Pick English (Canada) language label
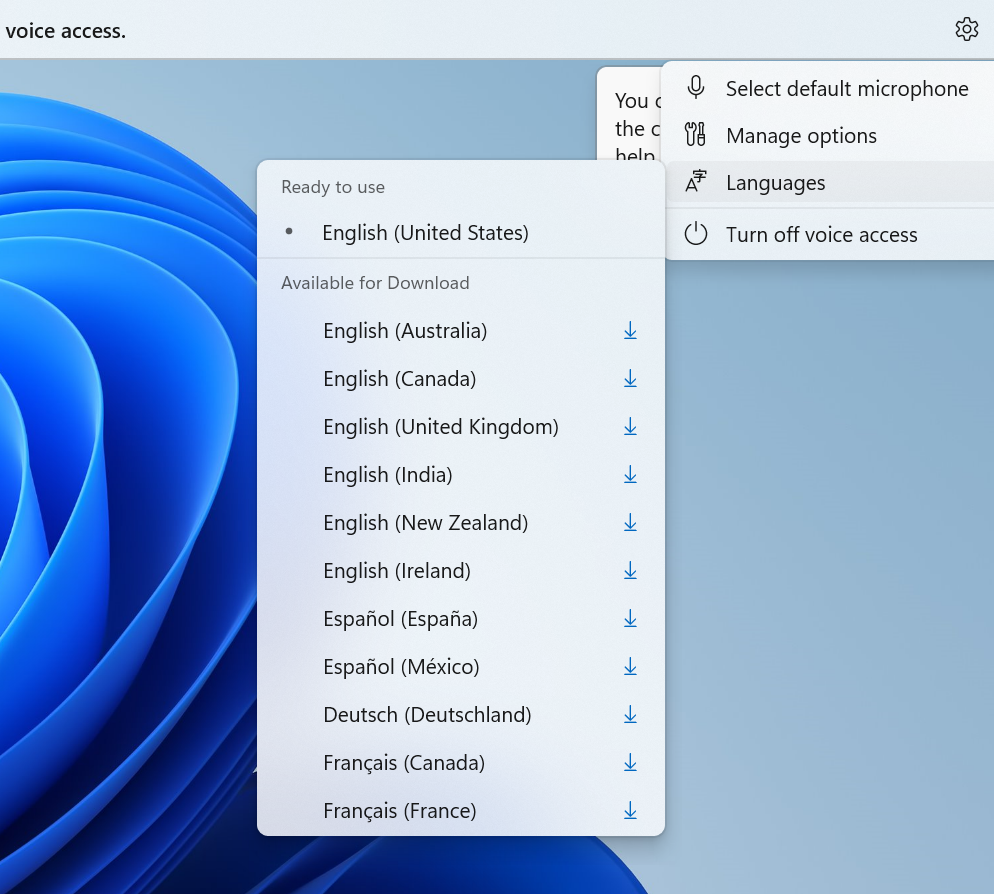 [x=399, y=379]
